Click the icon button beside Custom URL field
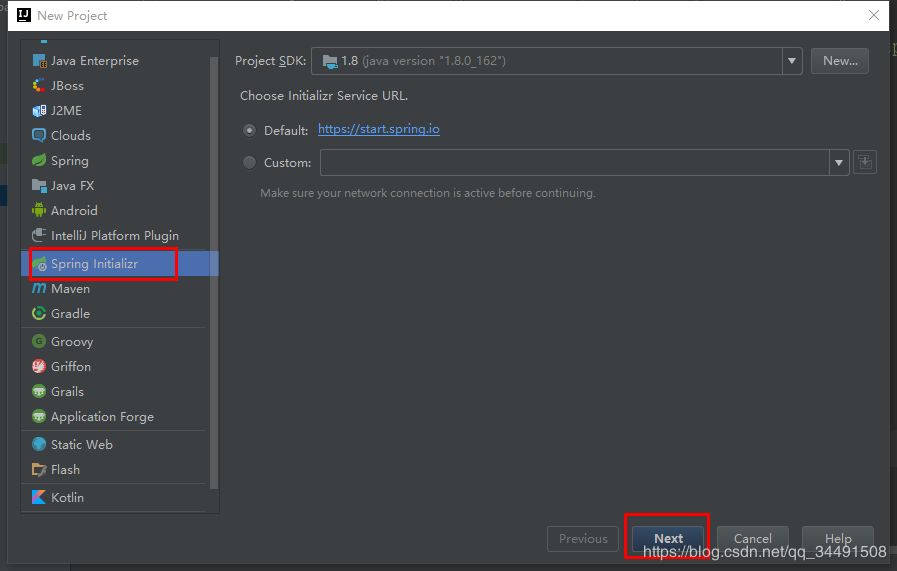This screenshot has height=571, width=897. (x=865, y=162)
